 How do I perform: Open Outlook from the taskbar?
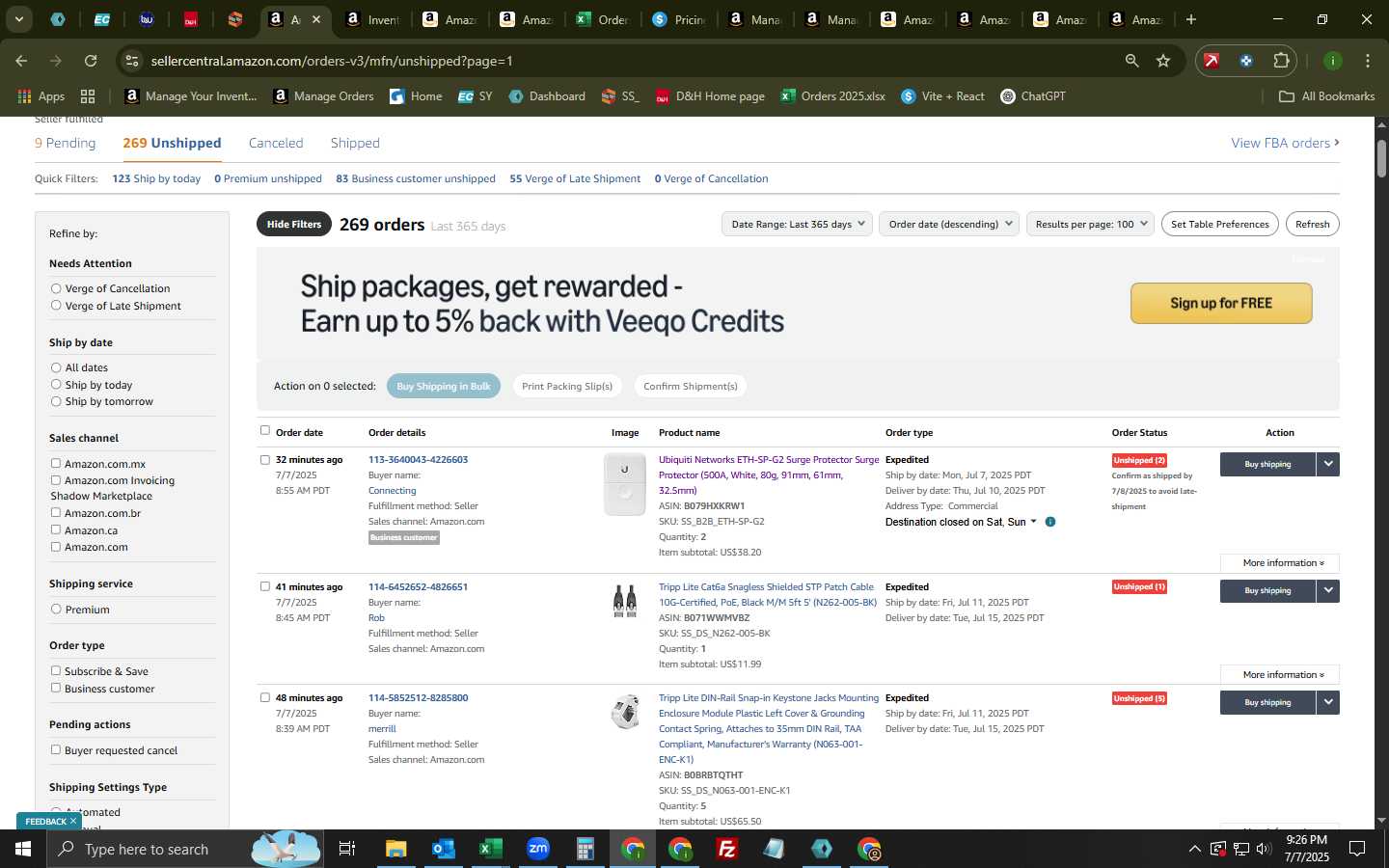click(443, 849)
